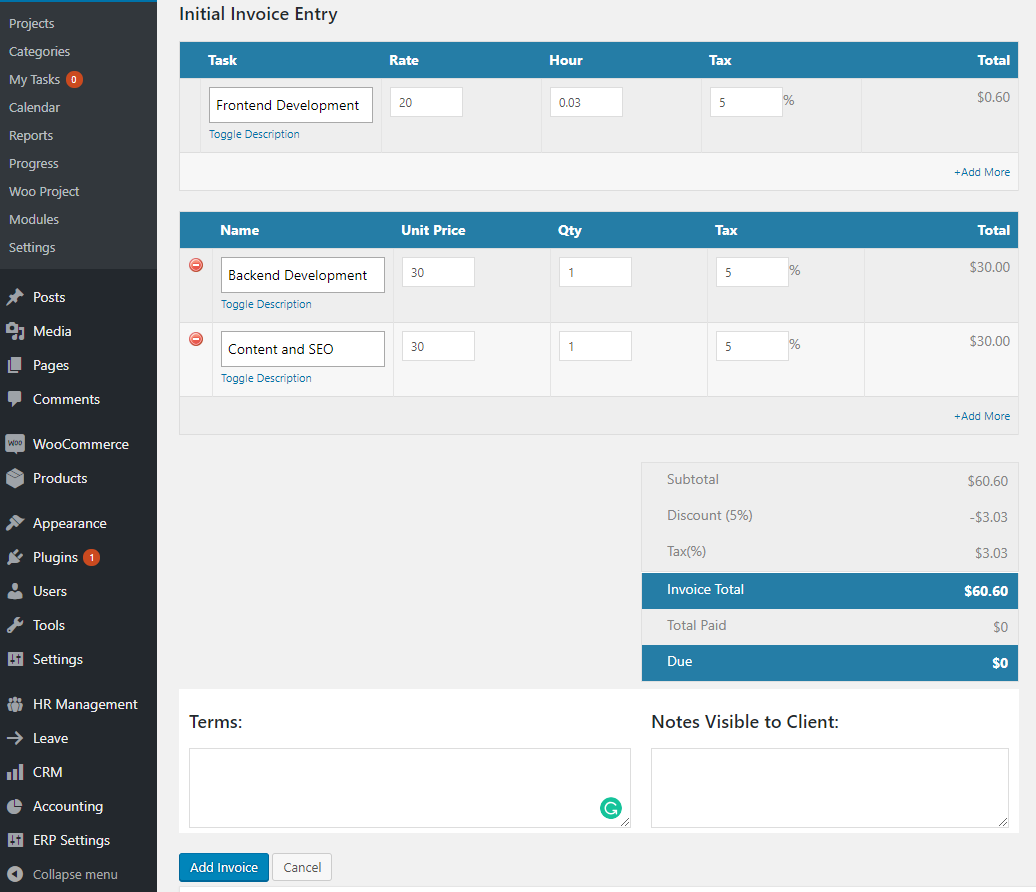Open the Reports menu item
This screenshot has height=892, width=1036.
[x=31, y=135]
